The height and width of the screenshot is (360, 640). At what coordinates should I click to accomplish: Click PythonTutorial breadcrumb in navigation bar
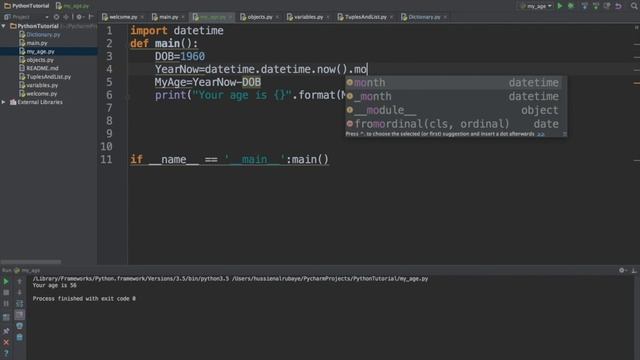[27, 6]
